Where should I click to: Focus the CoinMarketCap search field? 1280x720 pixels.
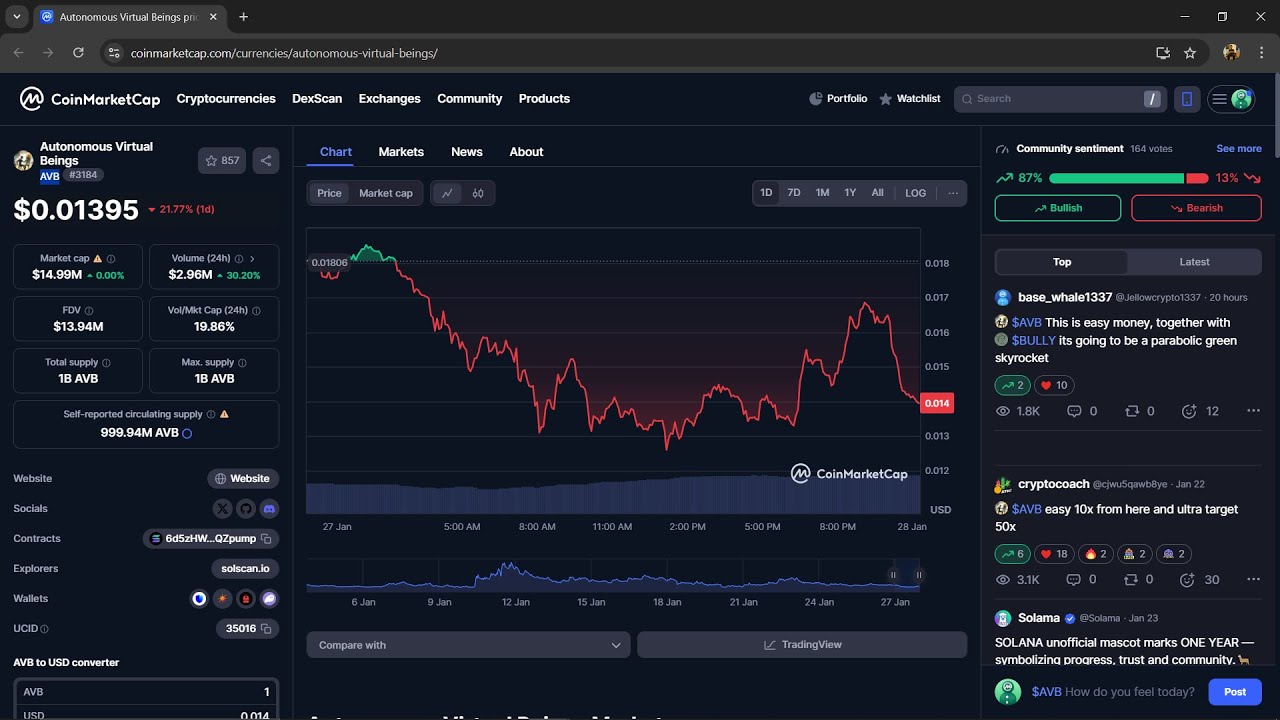point(1060,99)
